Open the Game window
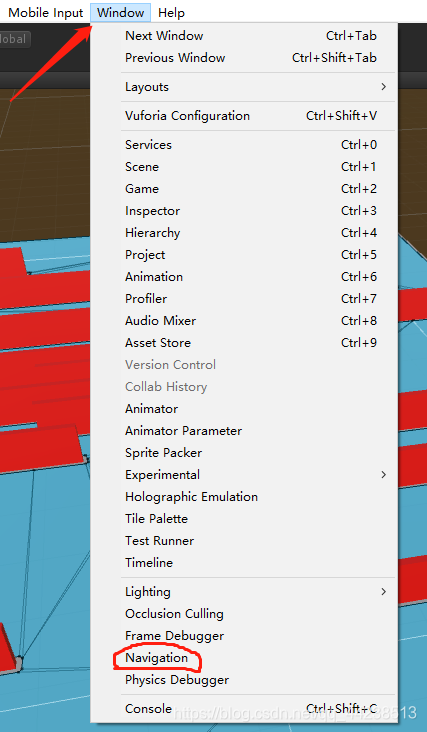The image size is (427, 732). (x=244, y=189)
